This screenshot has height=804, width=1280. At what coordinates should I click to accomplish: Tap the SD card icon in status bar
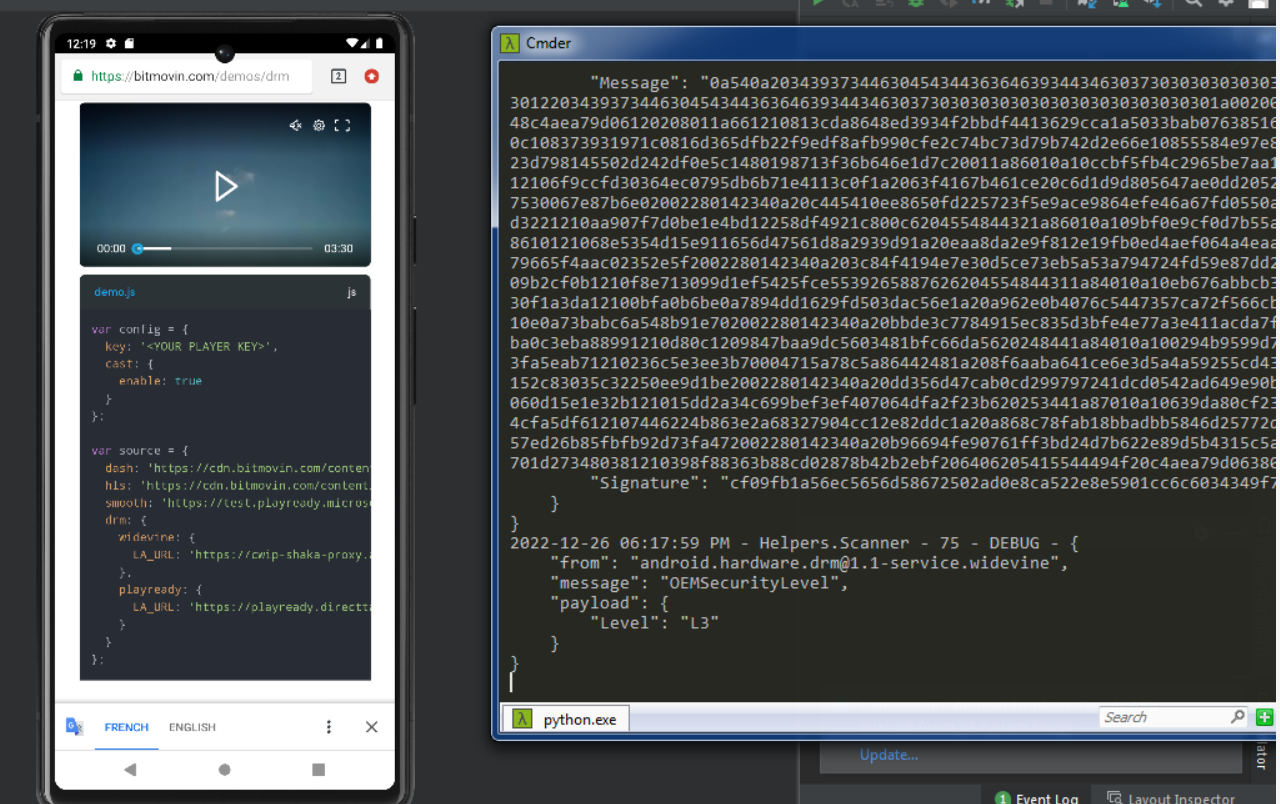pos(130,44)
